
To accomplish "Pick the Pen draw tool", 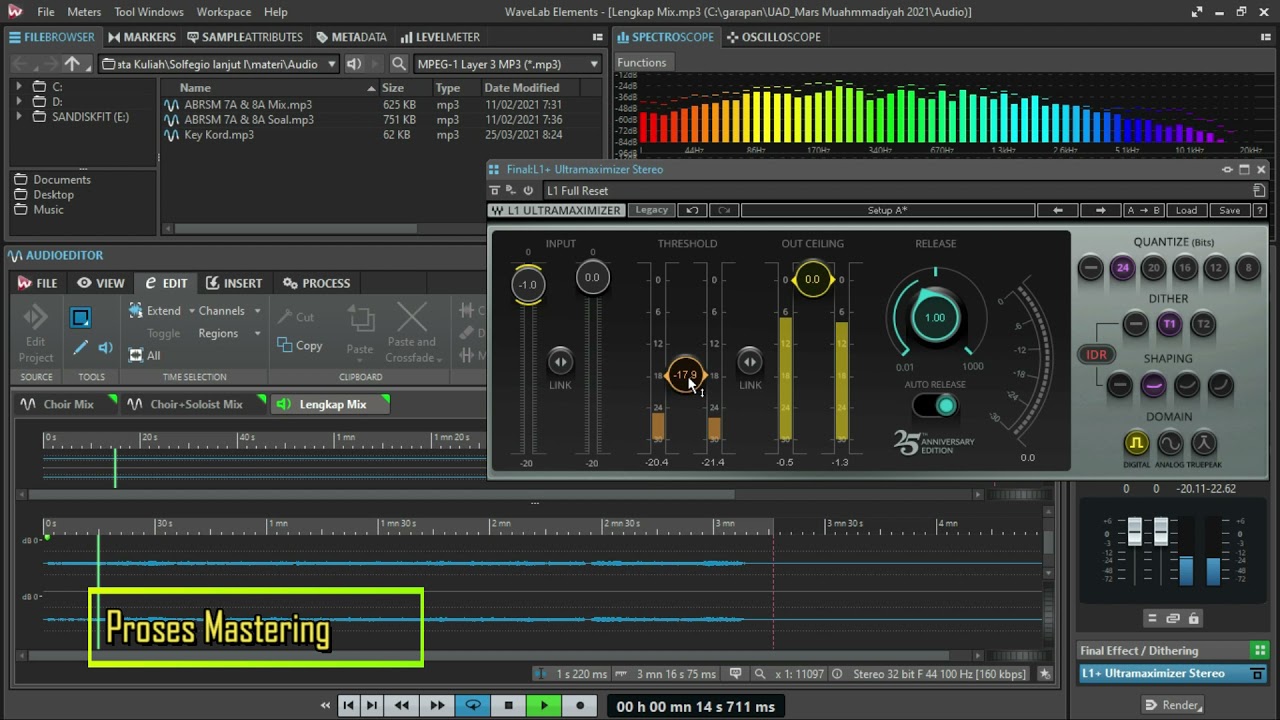I will coord(81,348).
